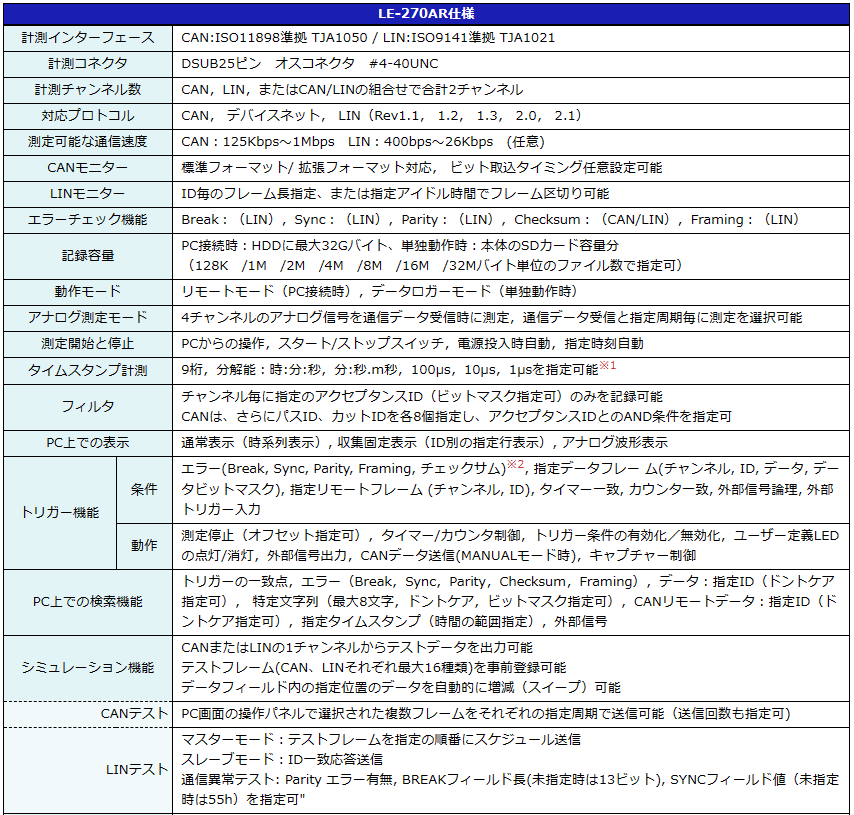The width and height of the screenshot is (854, 815).
Task: Click the スレーブモード：ID一致応答送信 line
Action: (x=282, y=759)
